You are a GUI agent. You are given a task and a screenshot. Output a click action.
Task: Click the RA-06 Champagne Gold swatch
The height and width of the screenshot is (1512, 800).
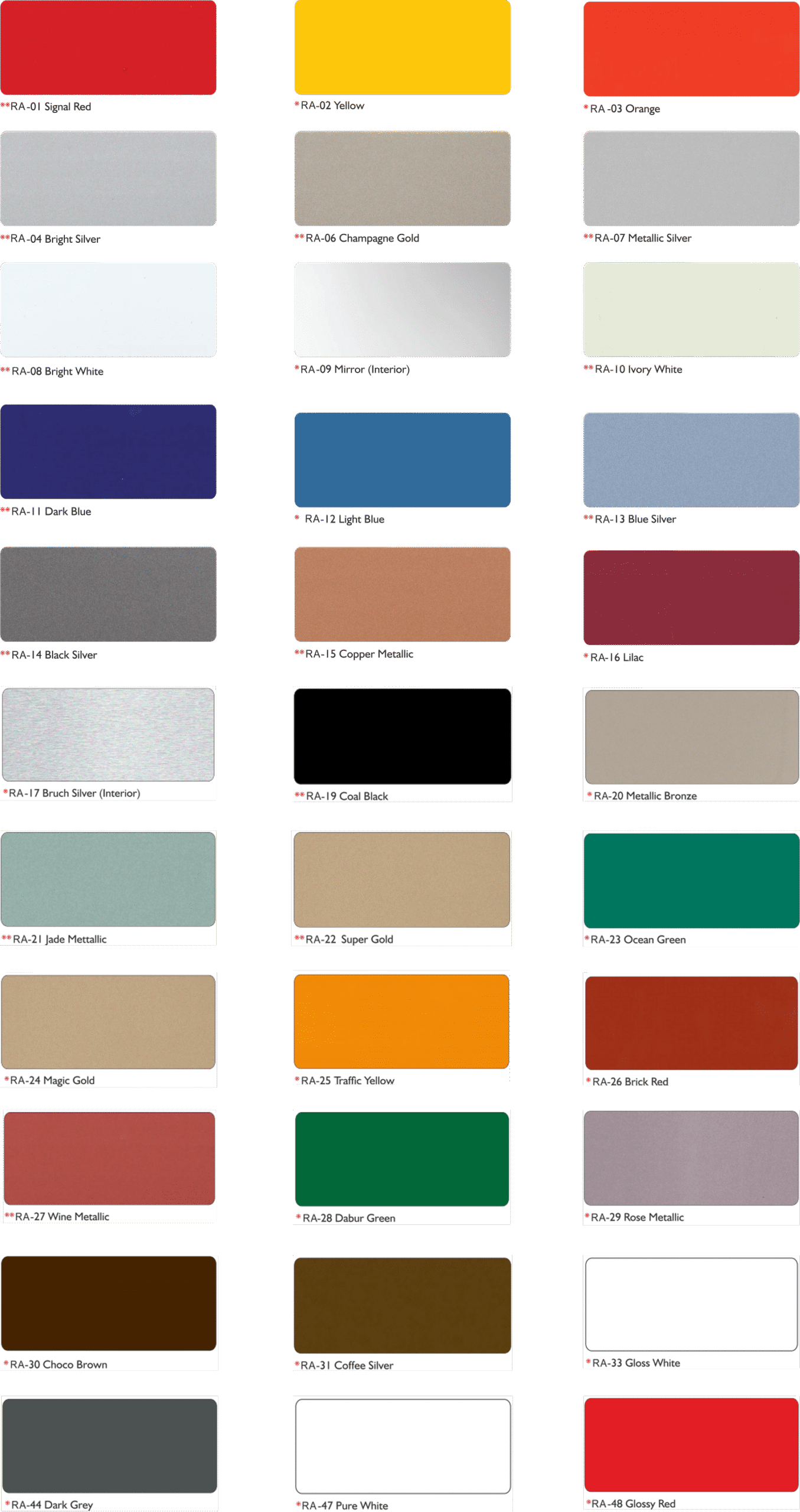pyautogui.click(x=402, y=178)
